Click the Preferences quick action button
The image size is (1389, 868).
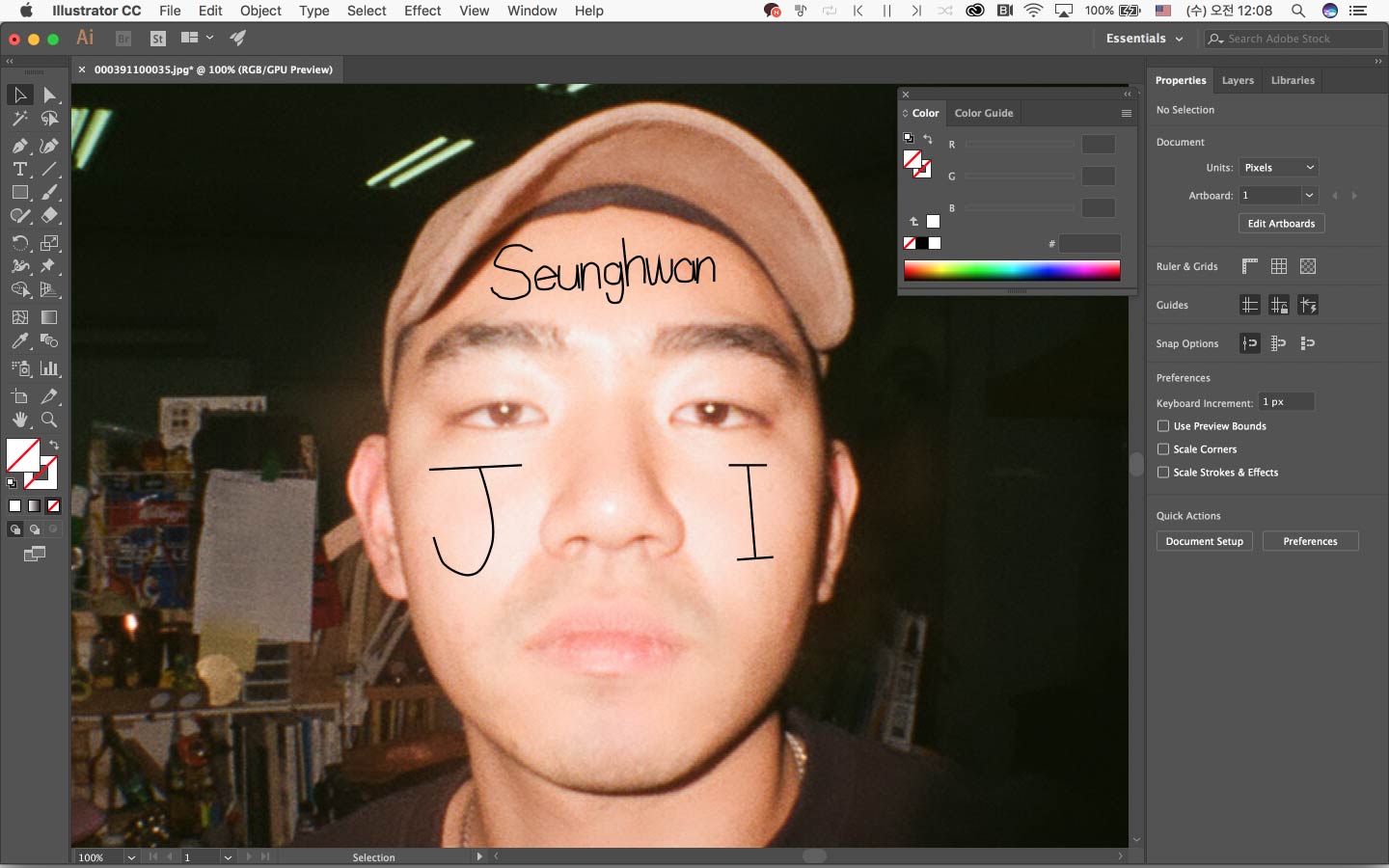coord(1310,541)
